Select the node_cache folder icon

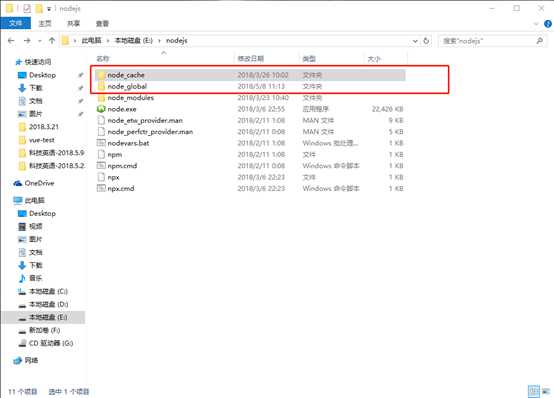(101, 75)
